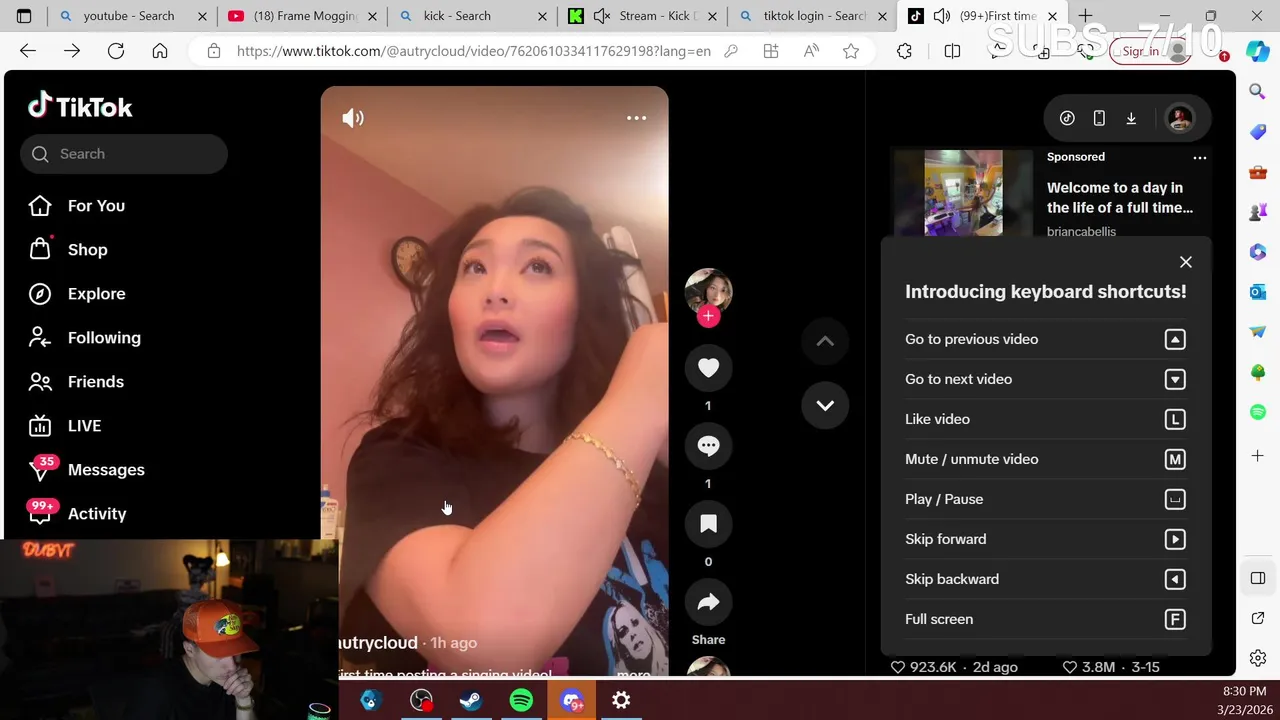Open Messages with 35 unread

pyautogui.click(x=106, y=469)
